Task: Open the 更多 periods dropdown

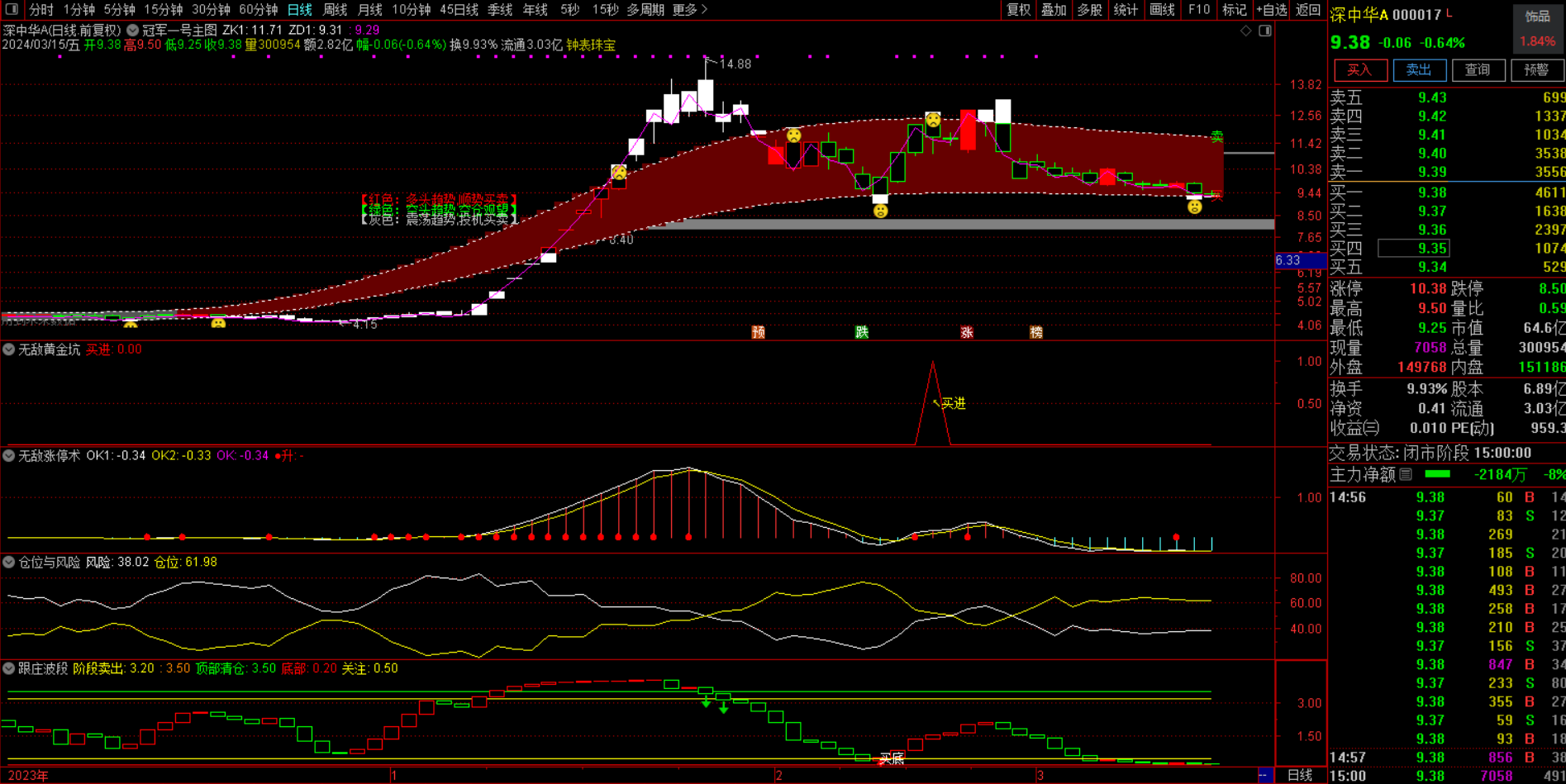Action: (690, 10)
